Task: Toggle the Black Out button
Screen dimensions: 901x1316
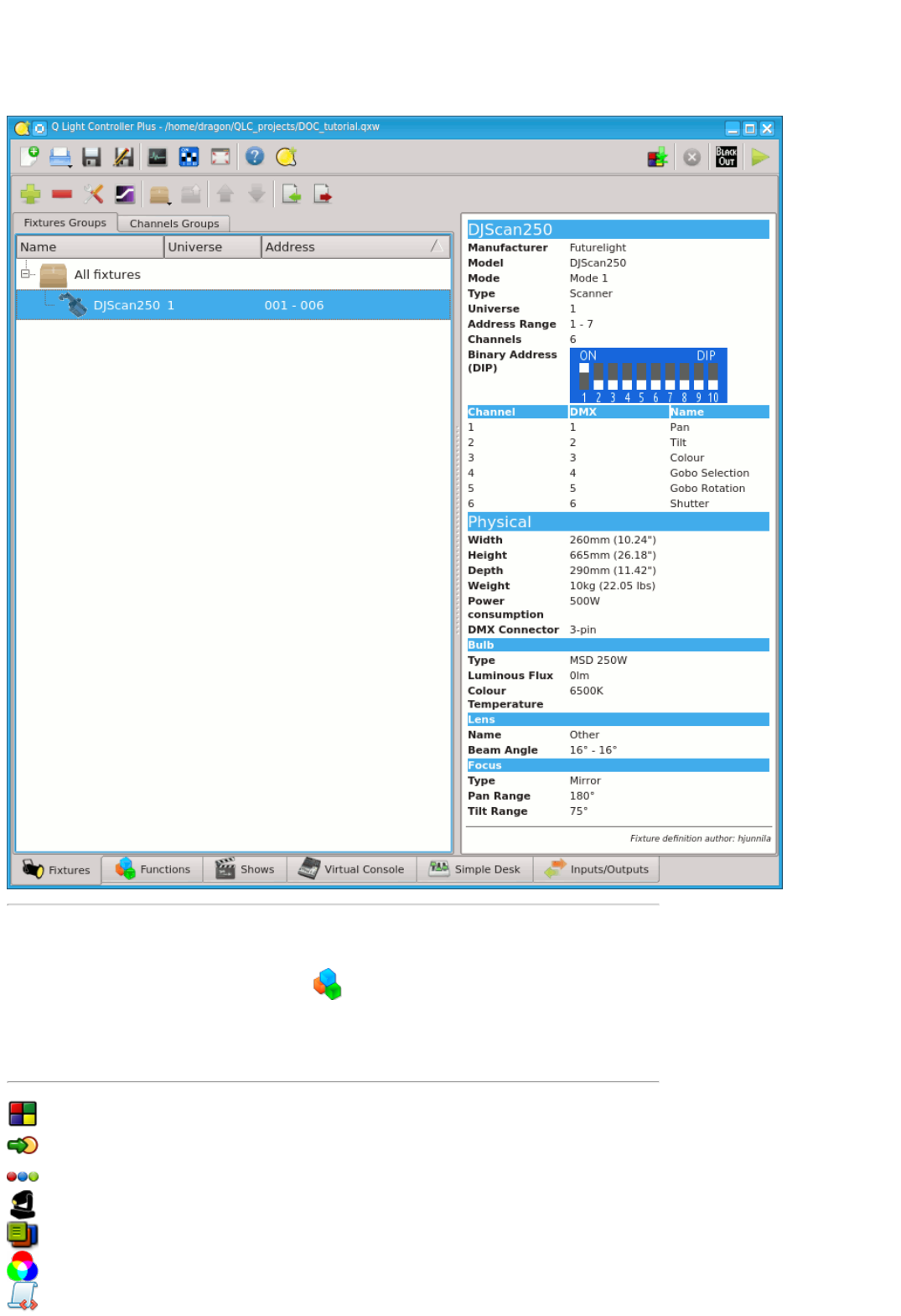Action: point(726,157)
